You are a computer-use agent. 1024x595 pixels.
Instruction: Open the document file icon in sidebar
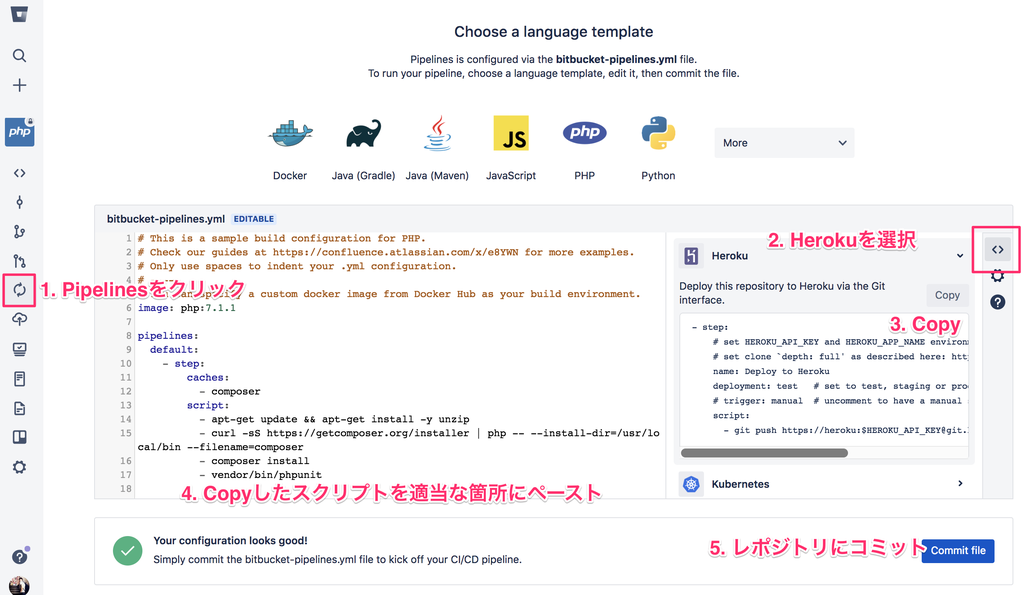pos(20,408)
